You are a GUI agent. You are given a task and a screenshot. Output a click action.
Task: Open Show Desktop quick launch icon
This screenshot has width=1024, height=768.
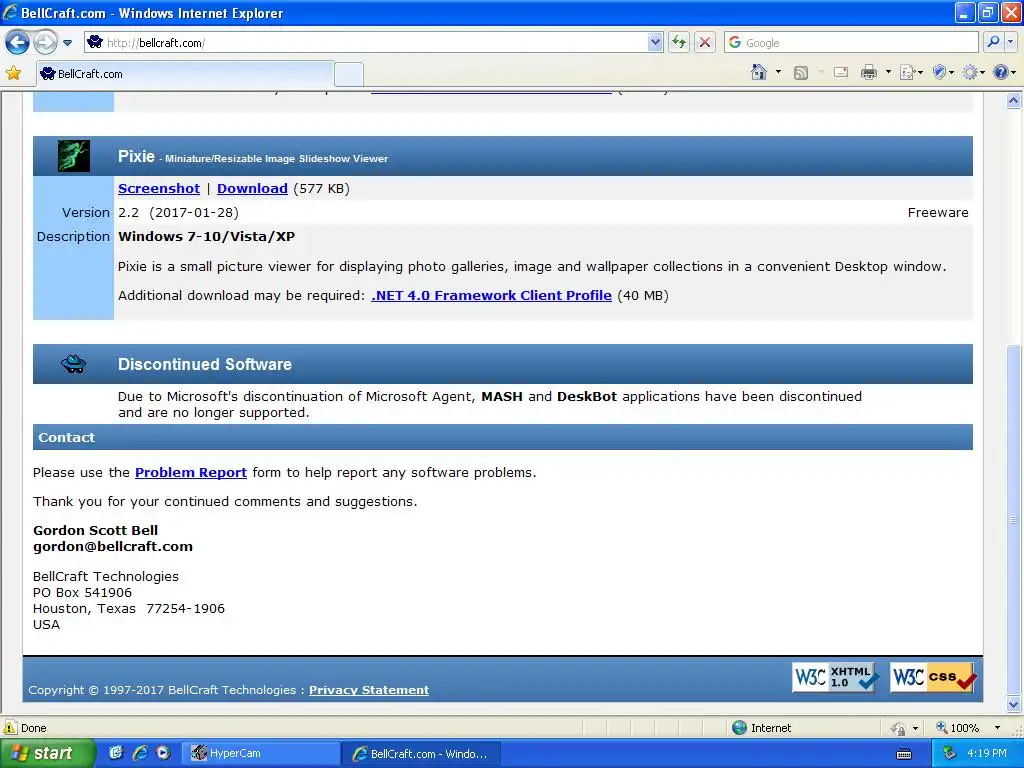coord(116,754)
